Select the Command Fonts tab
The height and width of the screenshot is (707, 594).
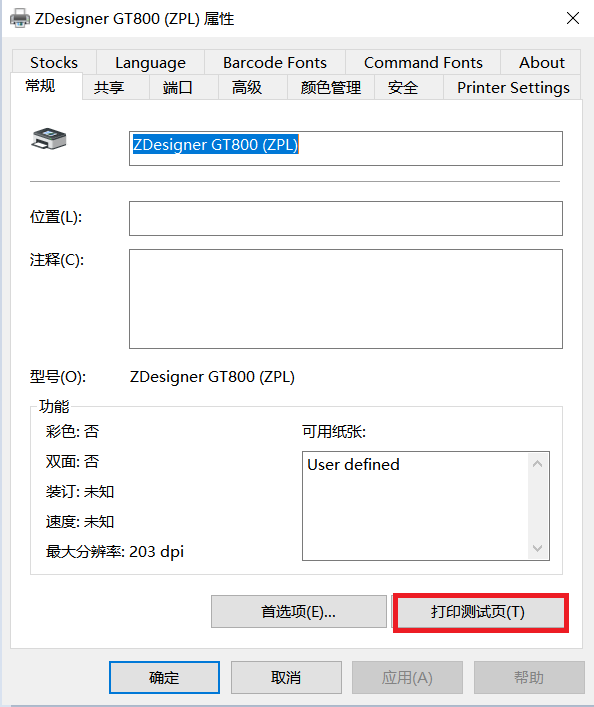pyautogui.click(x=423, y=62)
